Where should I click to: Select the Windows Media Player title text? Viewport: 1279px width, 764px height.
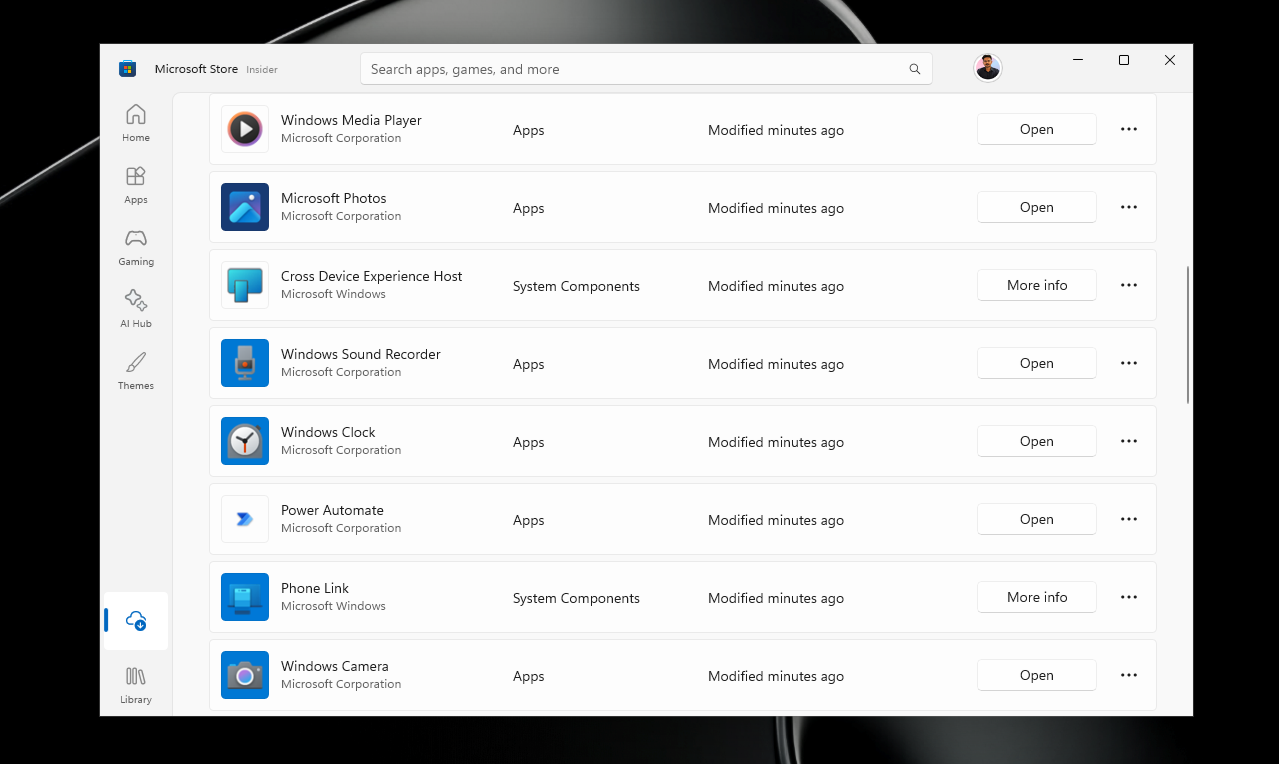pyautogui.click(x=351, y=120)
